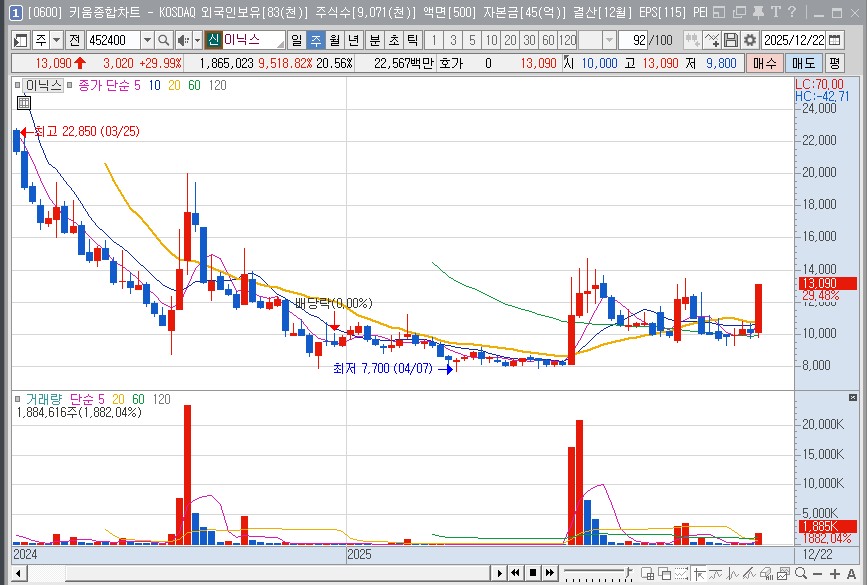
Task: Toggle the 전 button beside the market selector
Action: tap(75, 40)
